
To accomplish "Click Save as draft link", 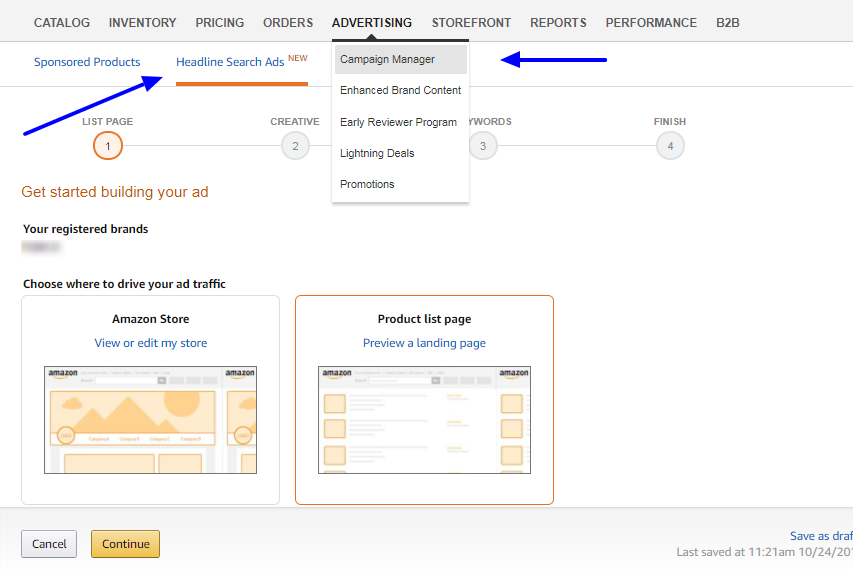I will pyautogui.click(x=821, y=536).
